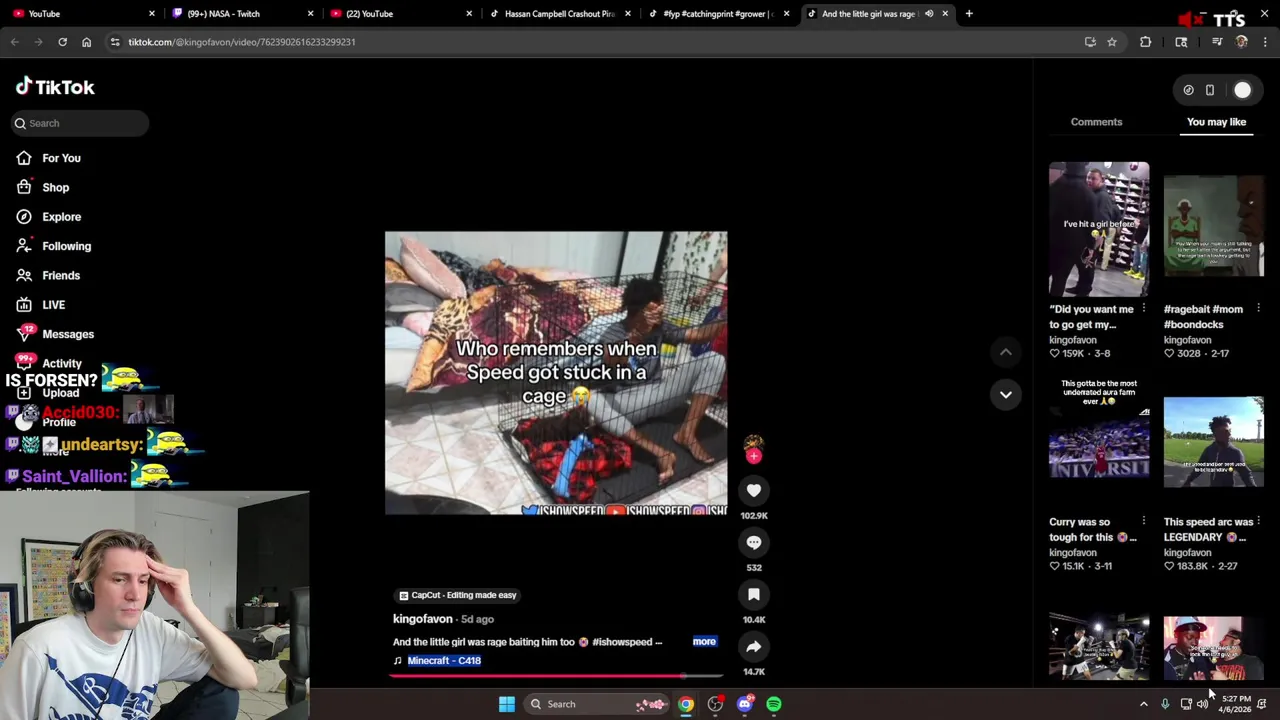Switch to the NASA - Twitch tab
Screen dimensions: 1280x720
tap(240, 14)
